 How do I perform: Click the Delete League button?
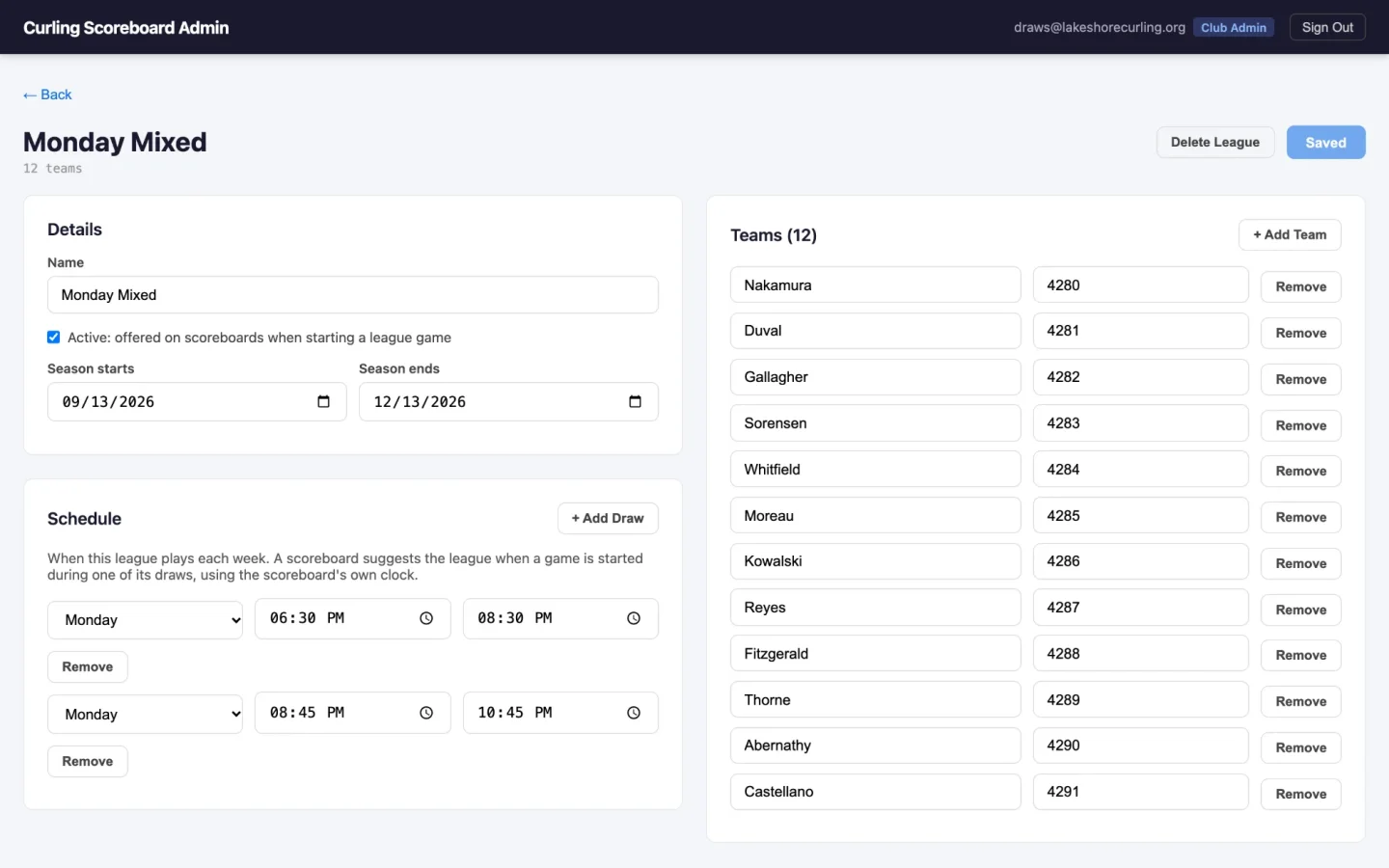point(1215,142)
